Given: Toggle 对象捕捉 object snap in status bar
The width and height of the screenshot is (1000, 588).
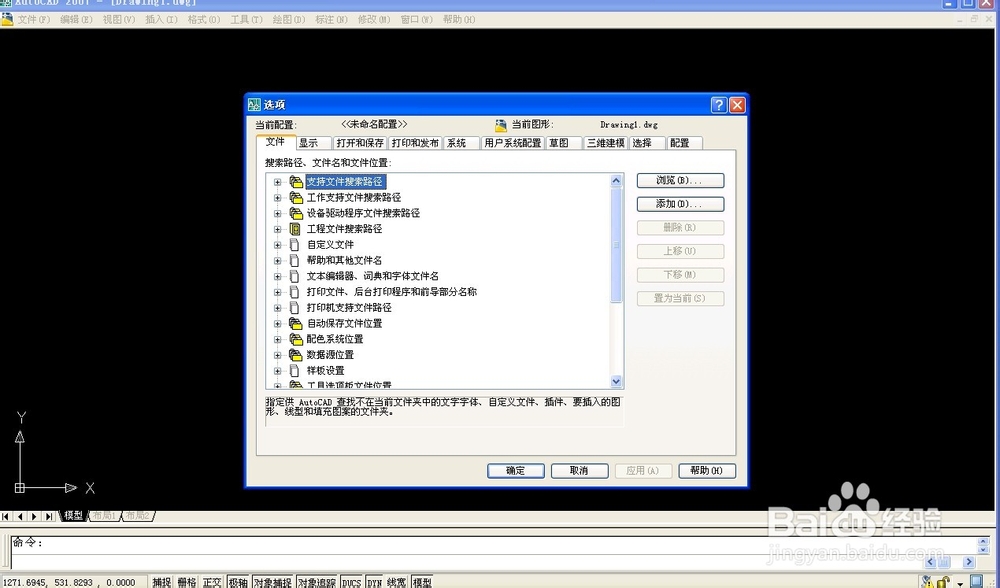Looking at the screenshot, I should pos(273,582).
